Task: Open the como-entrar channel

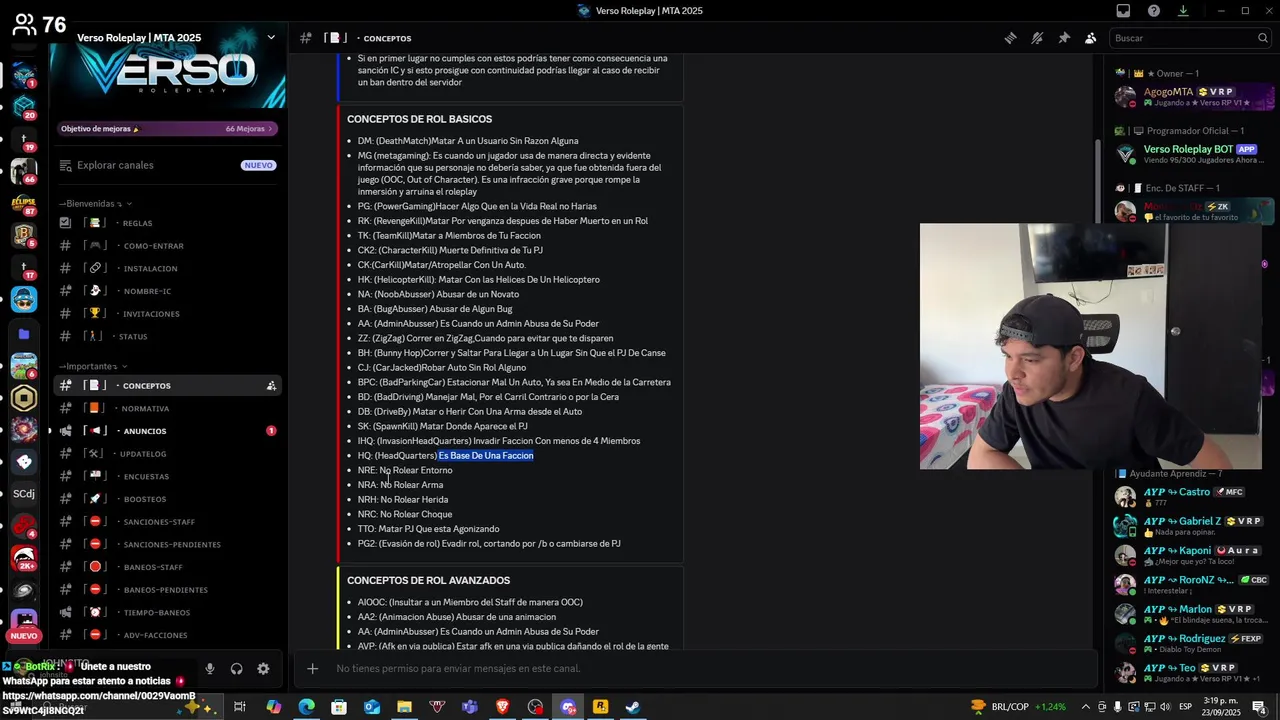Action: click(x=167, y=246)
